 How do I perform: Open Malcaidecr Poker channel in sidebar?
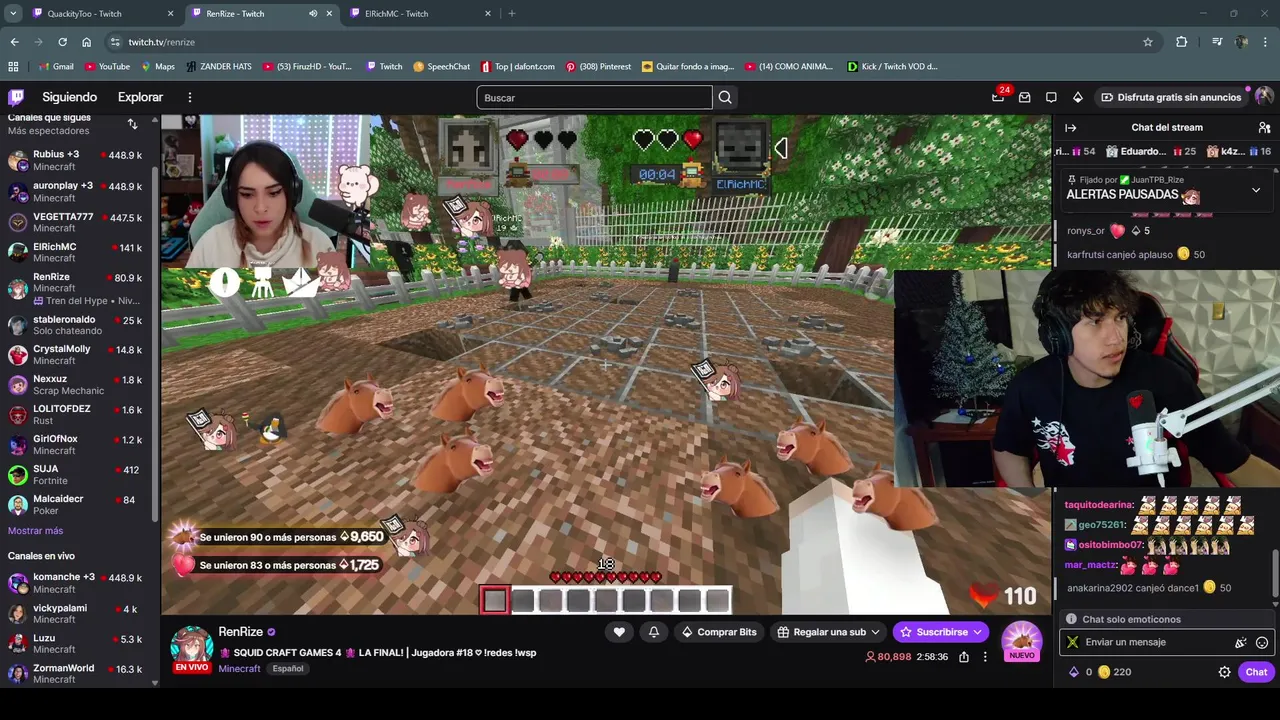80,504
